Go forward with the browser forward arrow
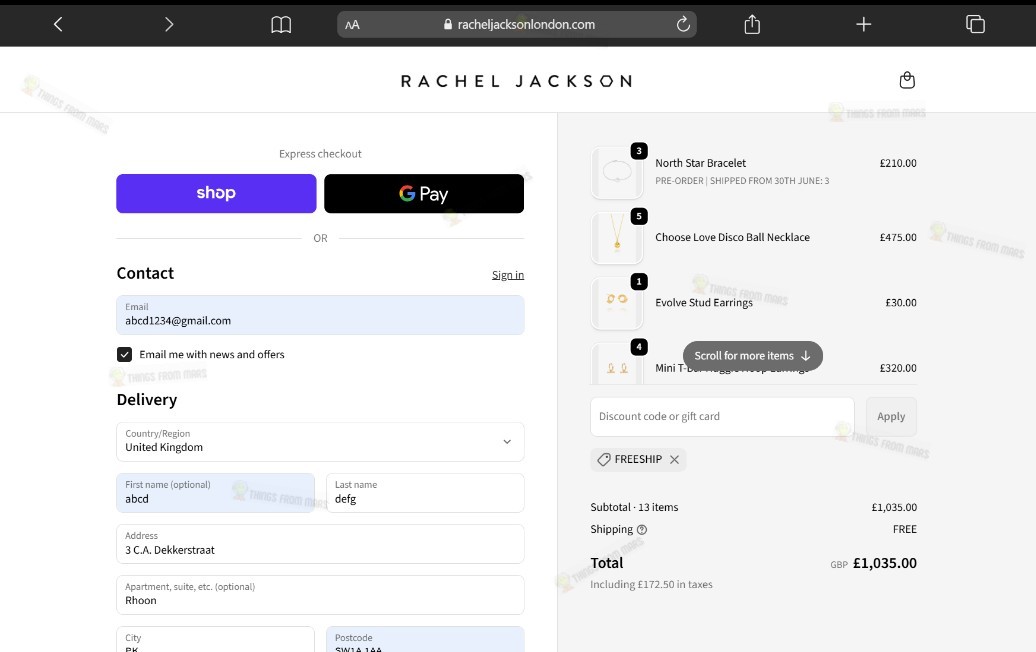The width and height of the screenshot is (1036, 652). pyautogui.click(x=168, y=24)
